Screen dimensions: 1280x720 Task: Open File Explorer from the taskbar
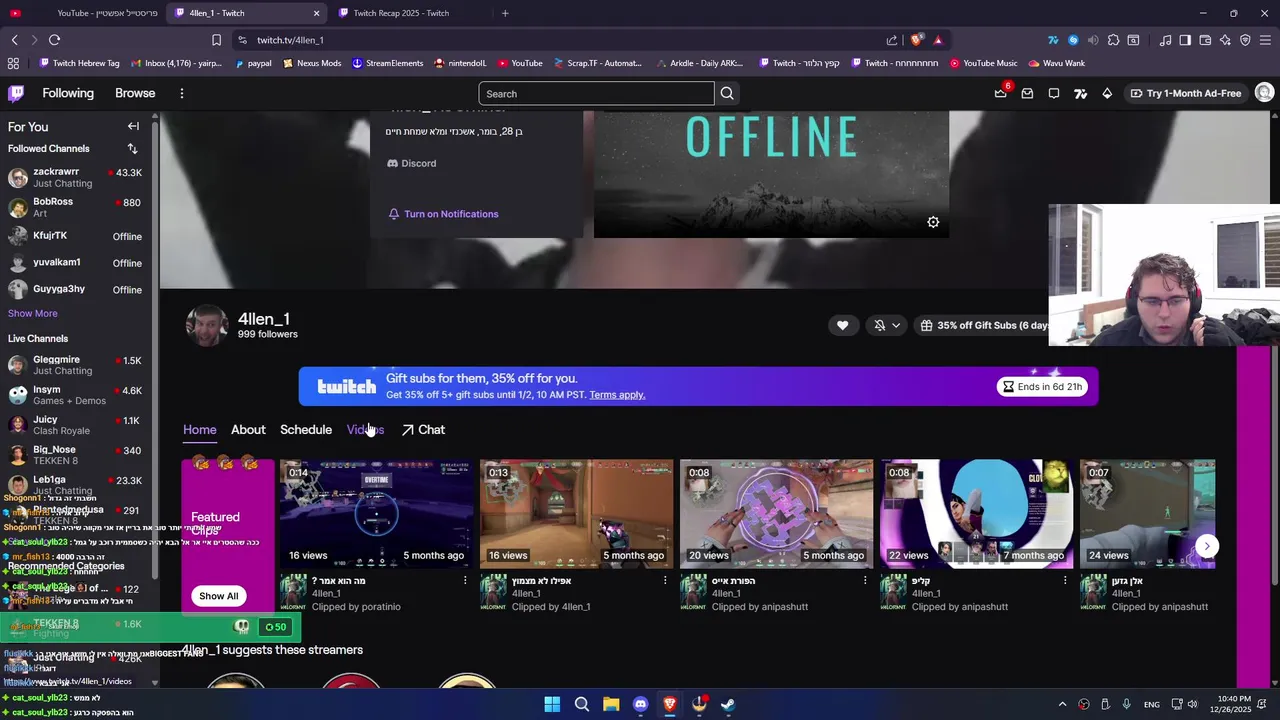611,704
